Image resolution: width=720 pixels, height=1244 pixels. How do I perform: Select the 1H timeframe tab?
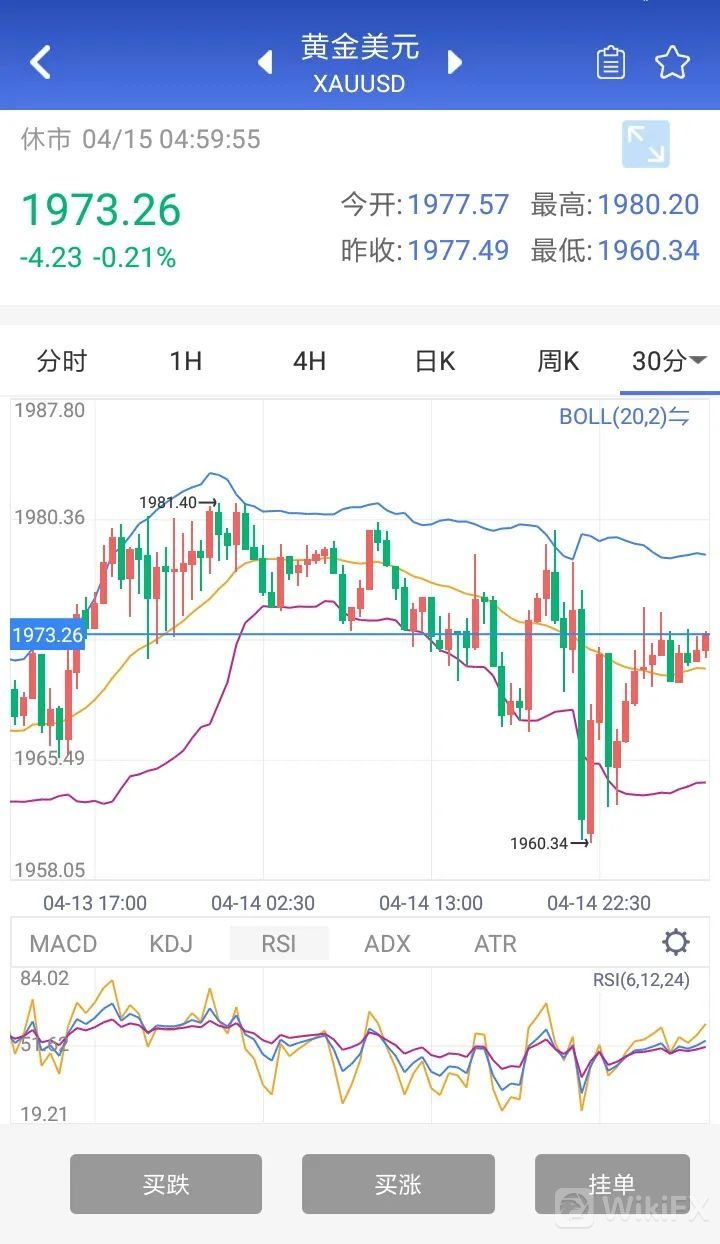[186, 361]
